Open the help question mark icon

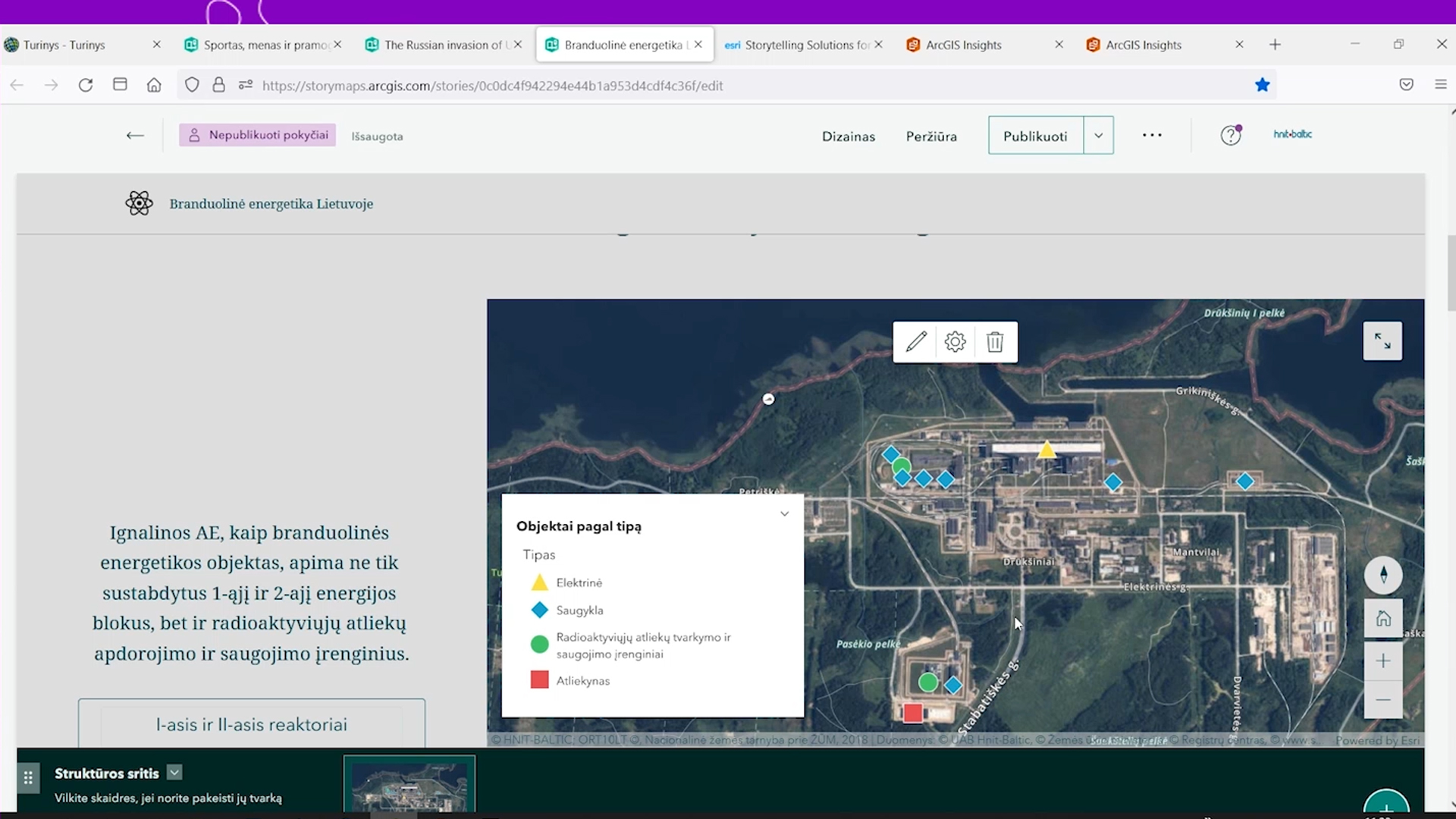[x=1230, y=136]
